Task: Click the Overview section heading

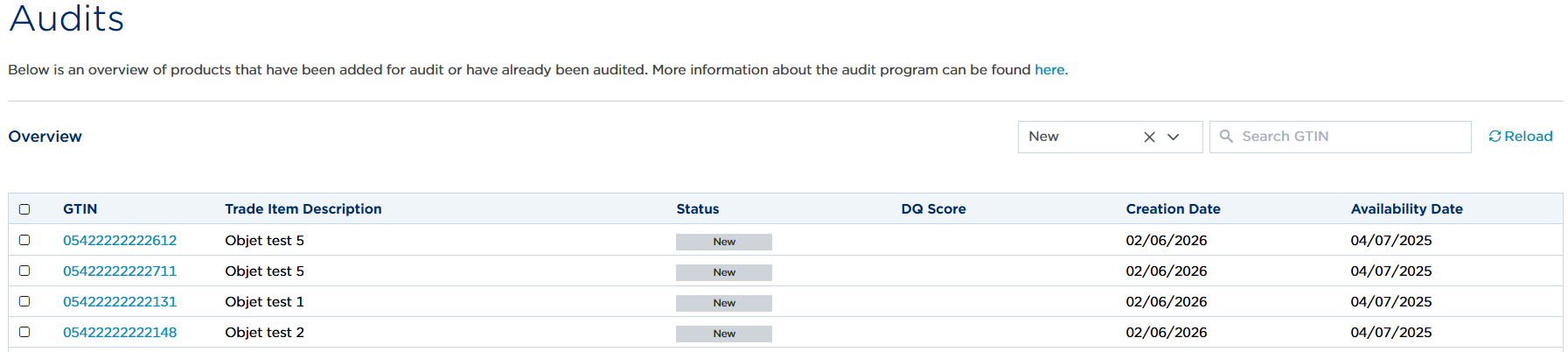Action: point(45,137)
